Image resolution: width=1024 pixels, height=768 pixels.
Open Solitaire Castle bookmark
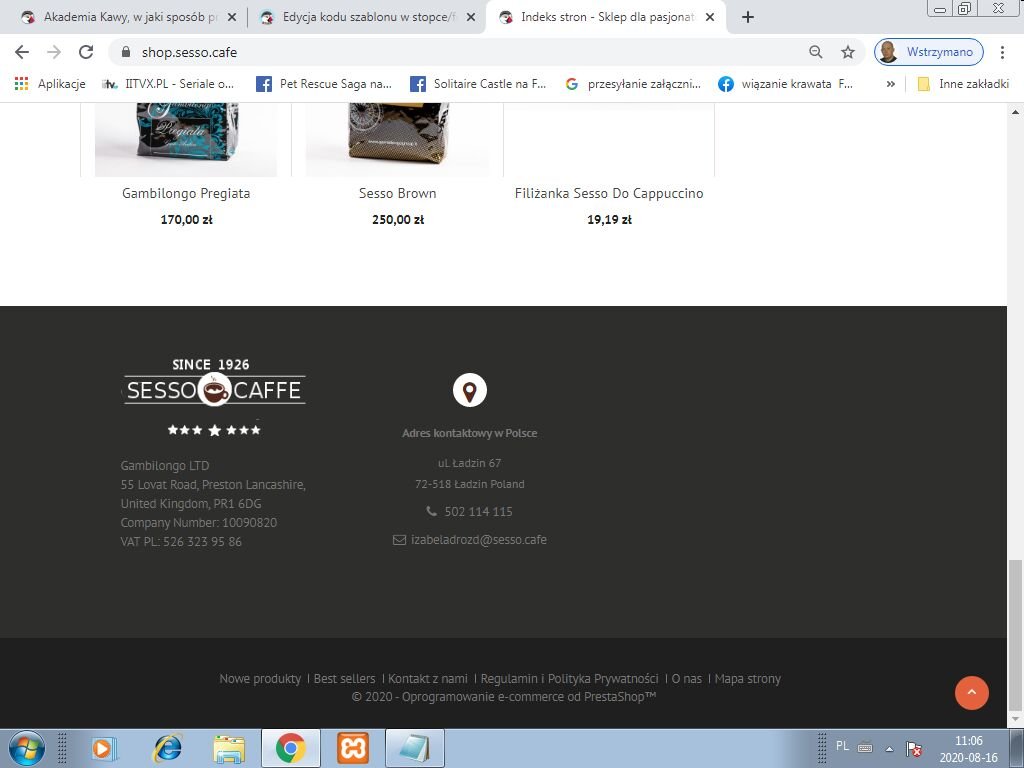(478, 84)
